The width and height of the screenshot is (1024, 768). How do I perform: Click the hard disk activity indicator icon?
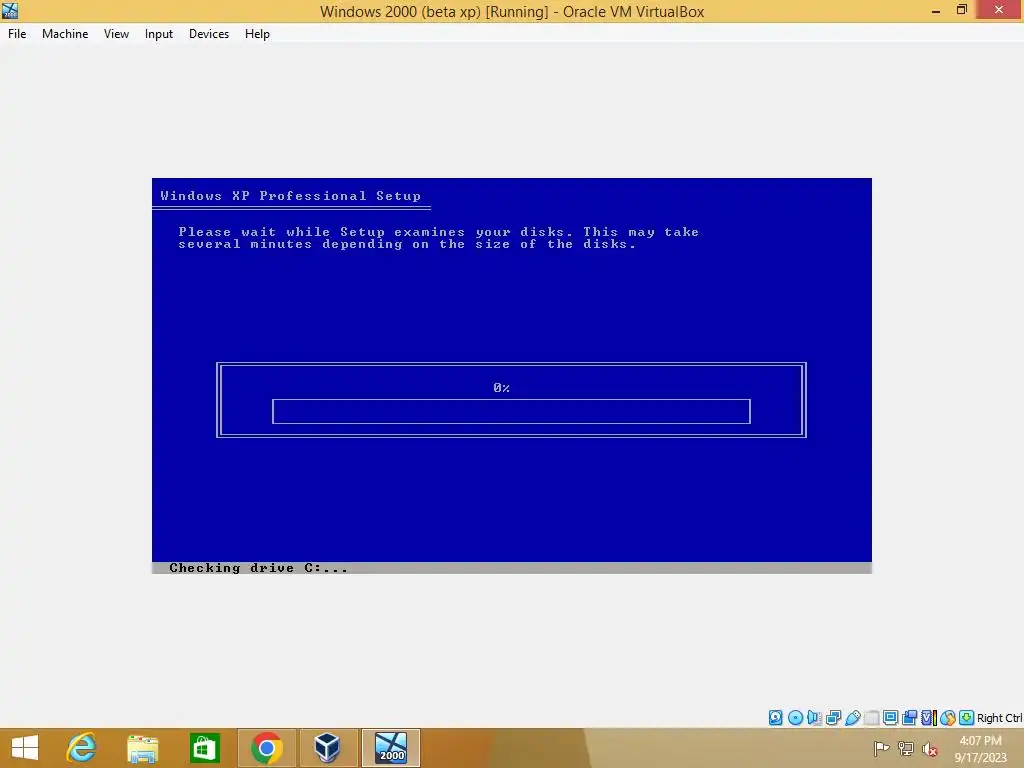[775, 718]
